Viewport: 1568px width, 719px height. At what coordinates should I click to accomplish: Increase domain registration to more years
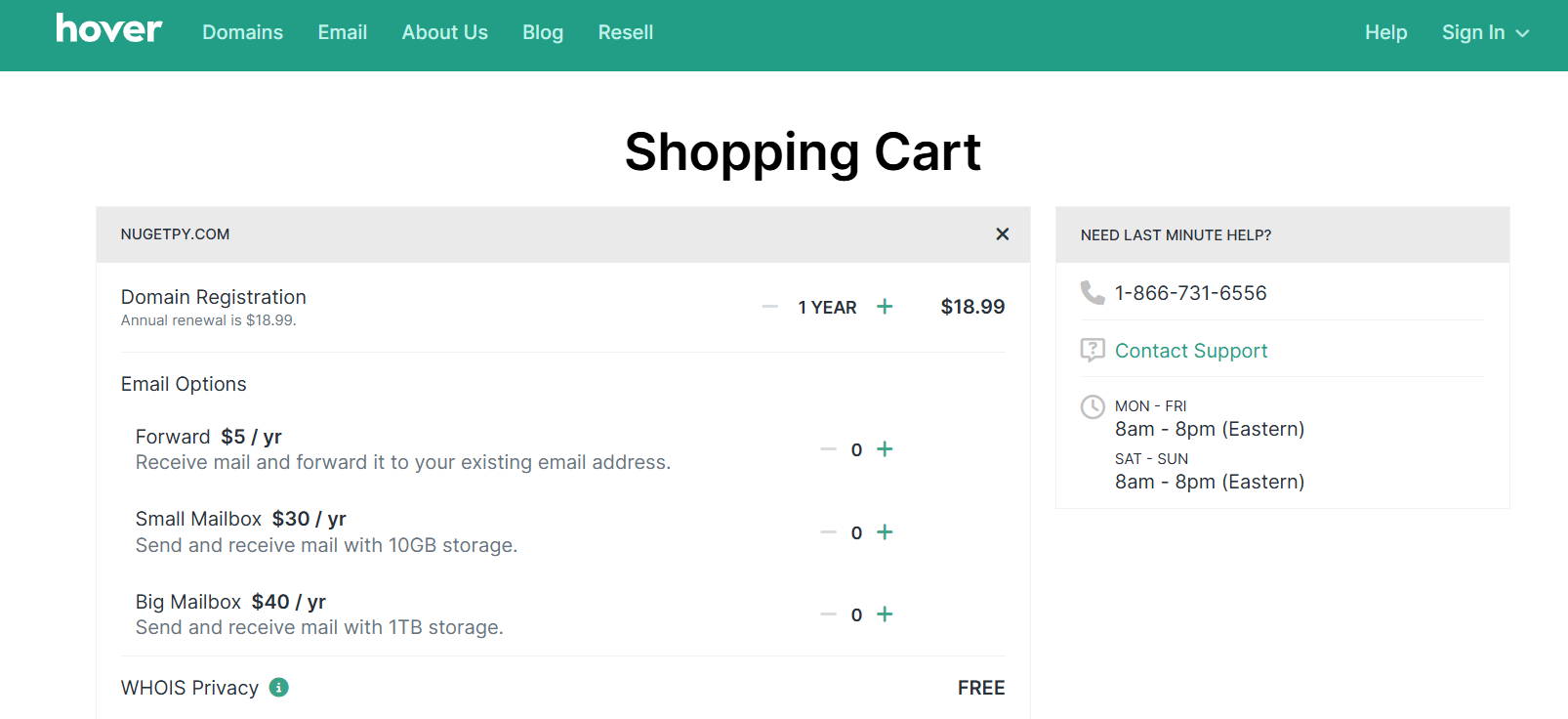click(885, 307)
